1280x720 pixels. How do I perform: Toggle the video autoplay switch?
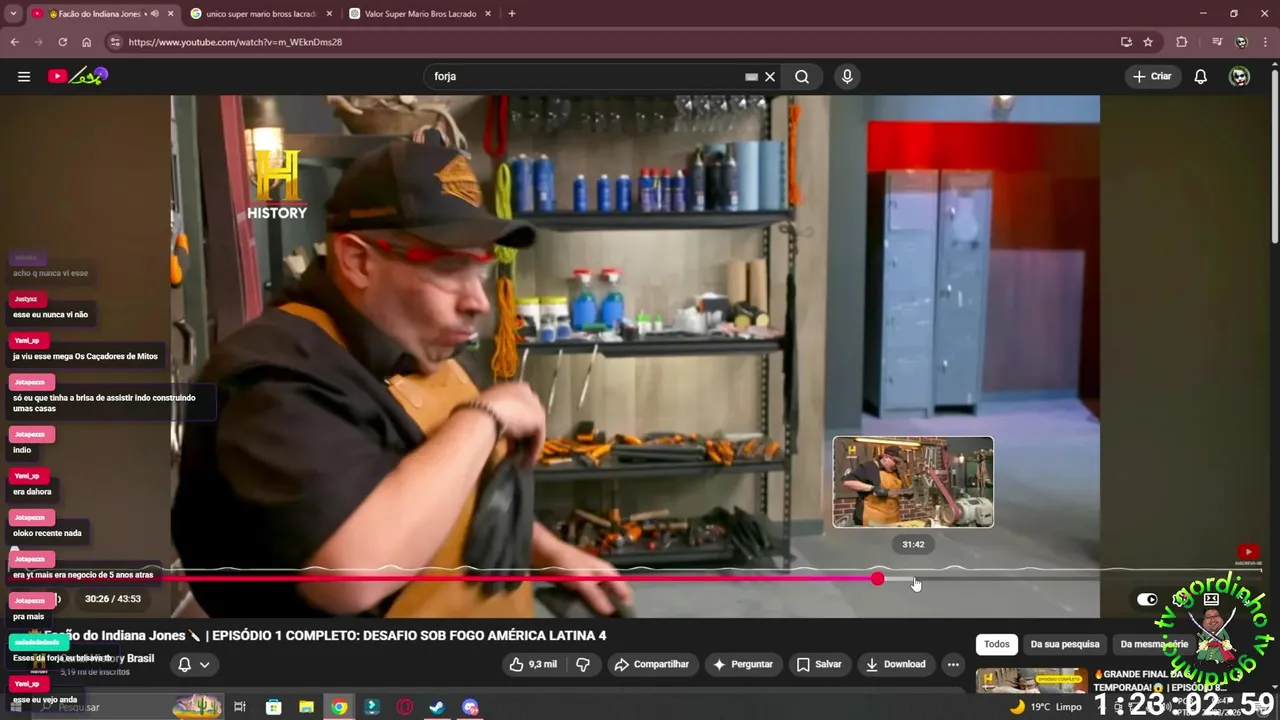1147,599
